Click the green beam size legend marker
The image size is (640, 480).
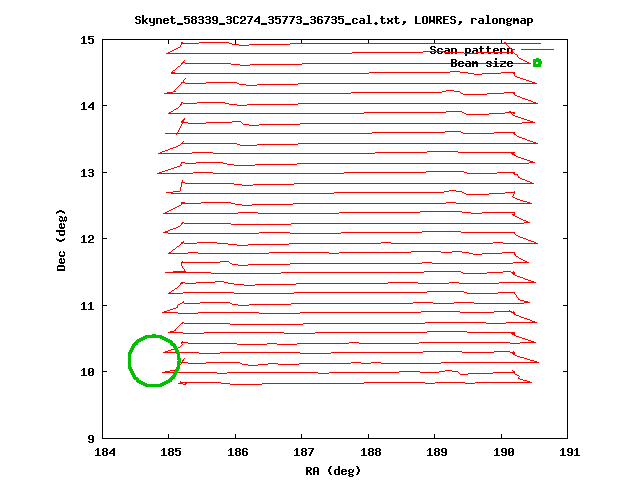537,63
